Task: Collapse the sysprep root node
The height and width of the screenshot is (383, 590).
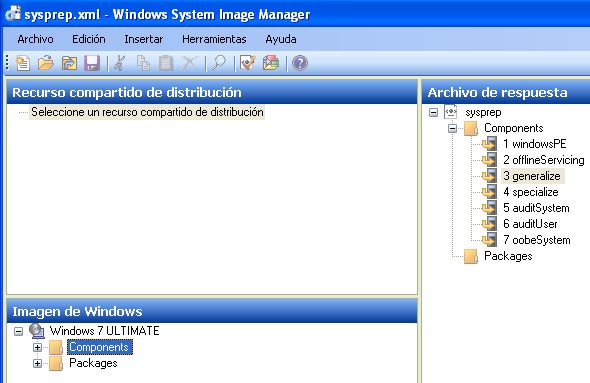Action: [x=433, y=112]
